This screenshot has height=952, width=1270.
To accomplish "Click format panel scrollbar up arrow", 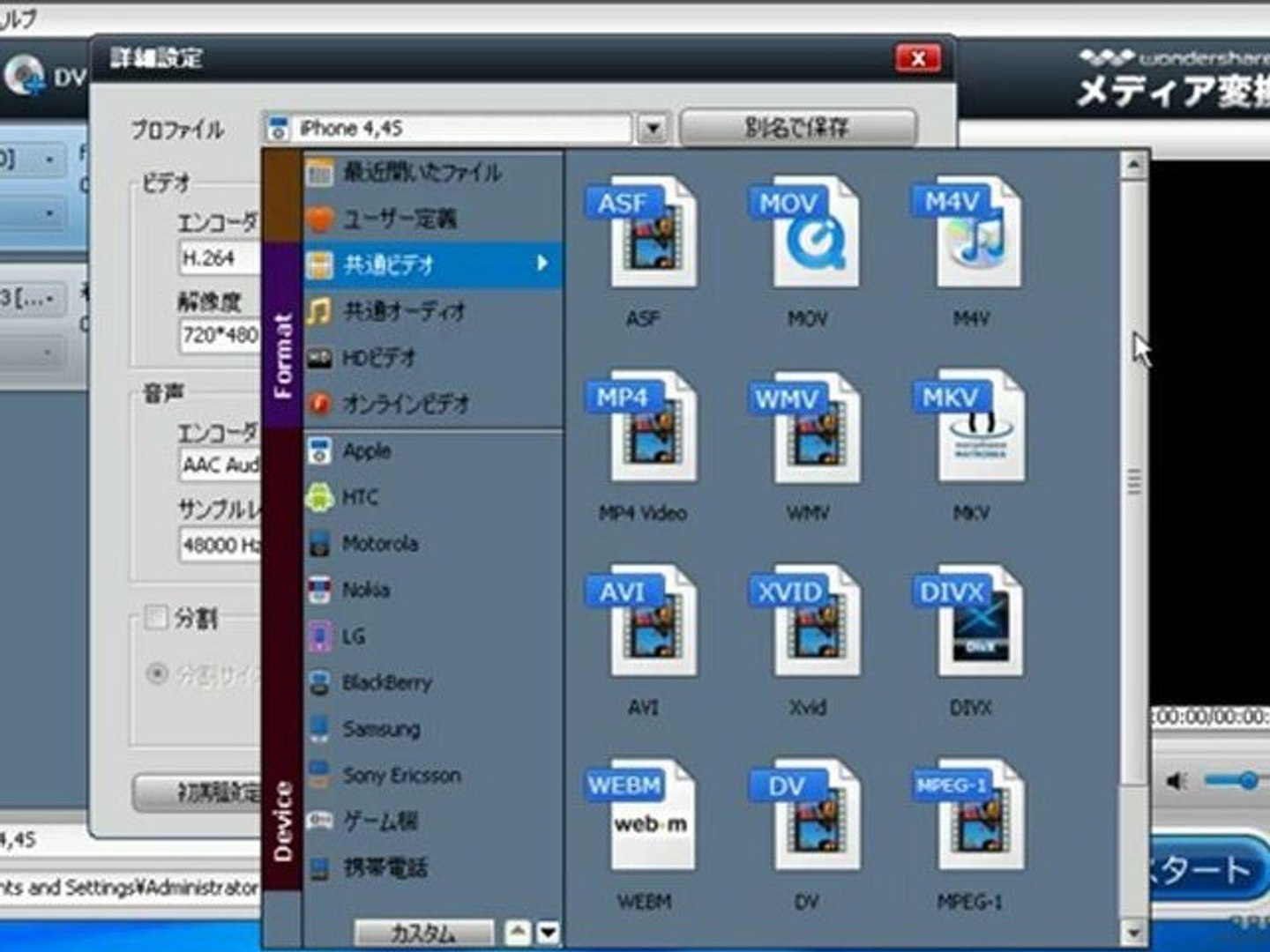I will [x=1133, y=164].
